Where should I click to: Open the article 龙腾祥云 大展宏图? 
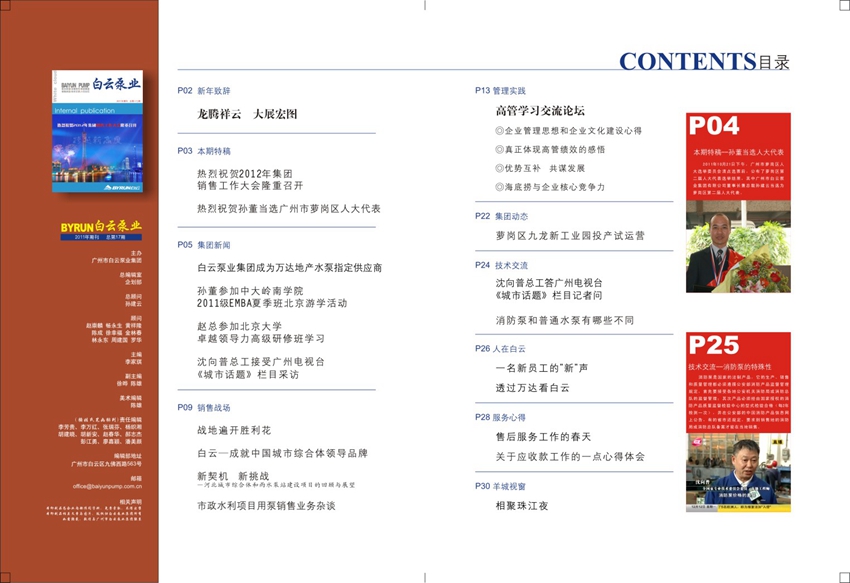(247, 114)
